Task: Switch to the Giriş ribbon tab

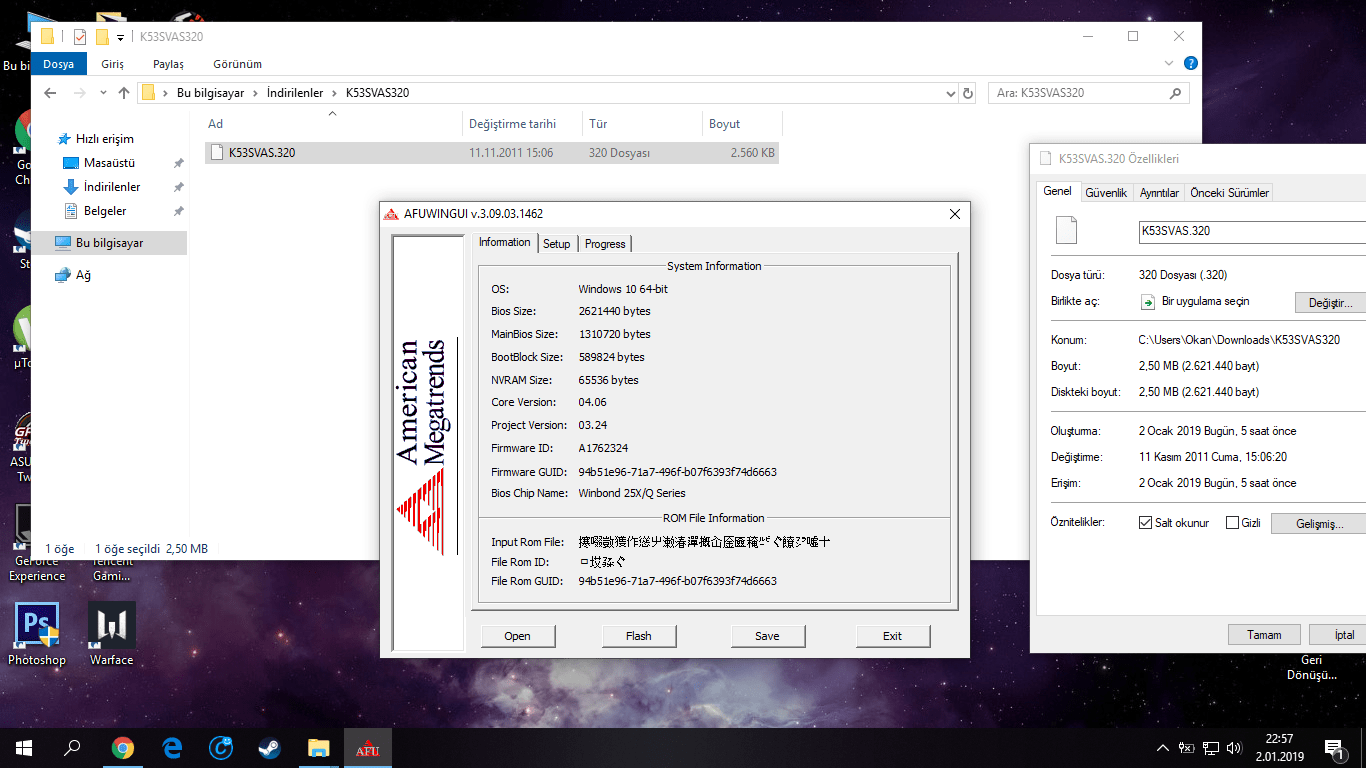Action: coord(112,64)
